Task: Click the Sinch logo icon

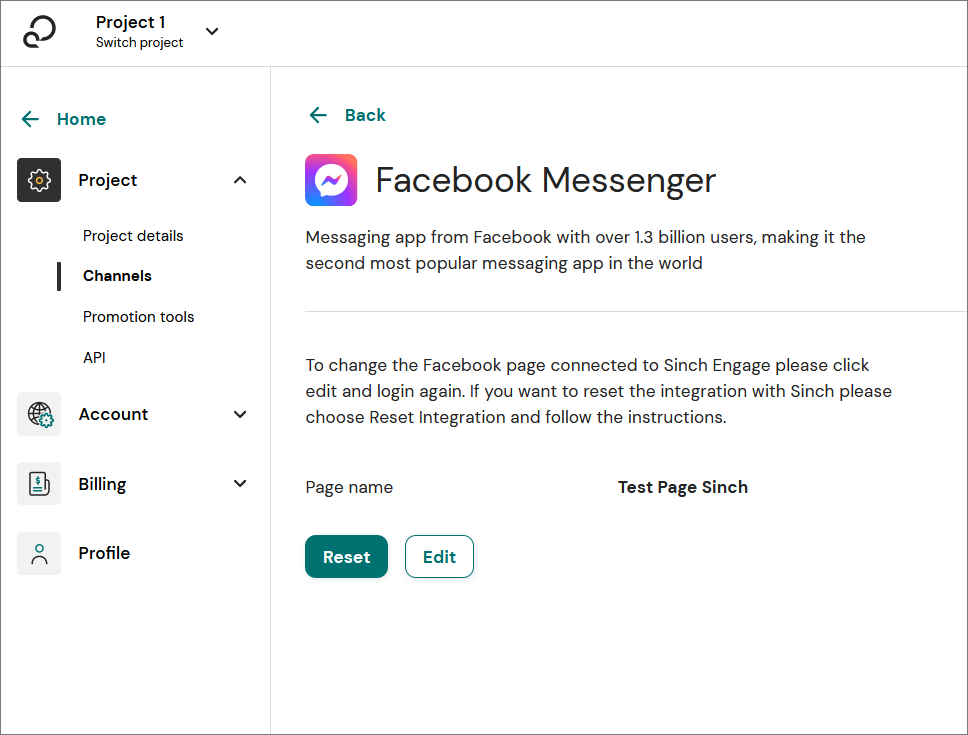Action: [x=40, y=32]
